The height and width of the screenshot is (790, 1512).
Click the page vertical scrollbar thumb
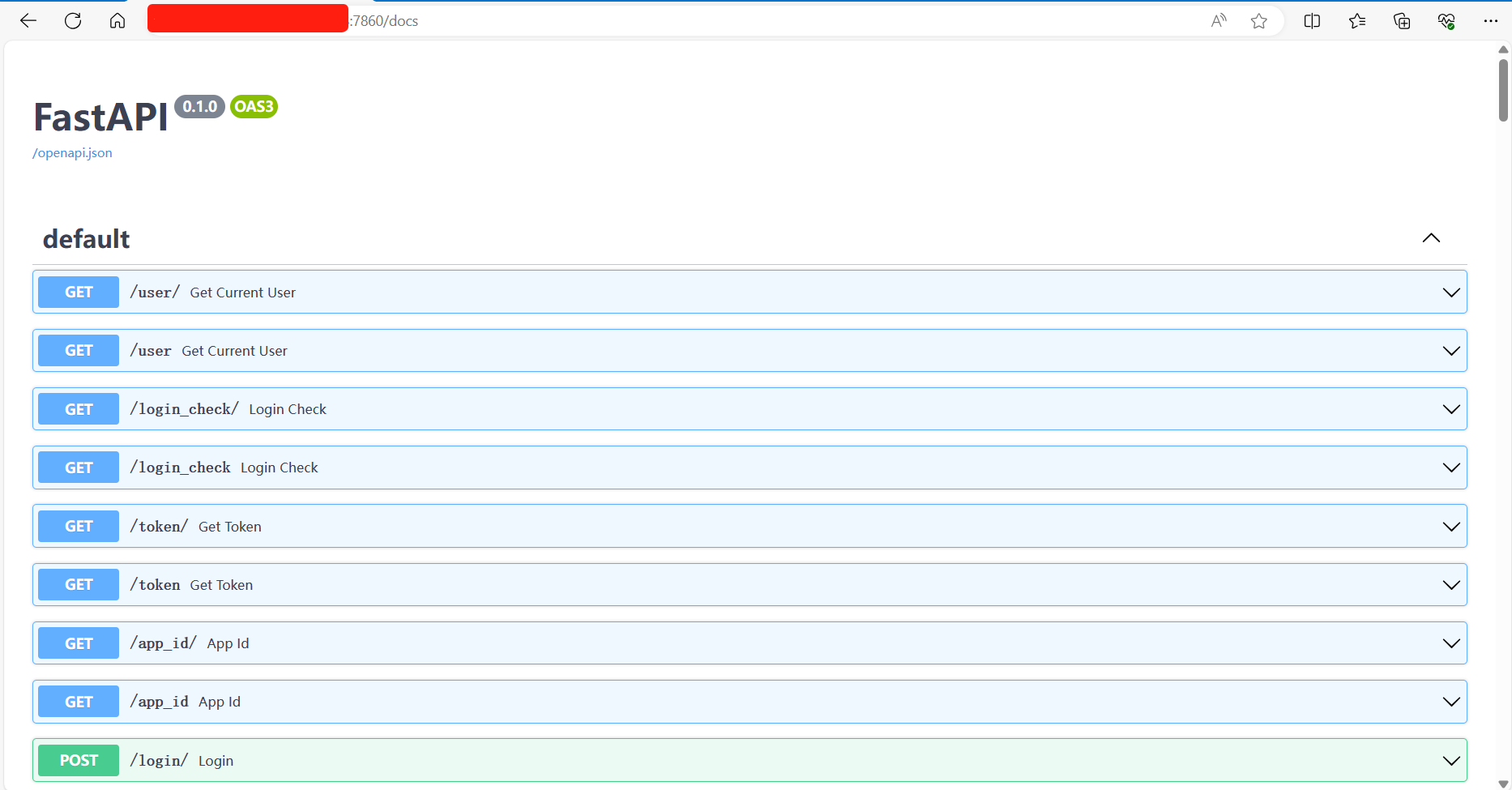[1503, 89]
